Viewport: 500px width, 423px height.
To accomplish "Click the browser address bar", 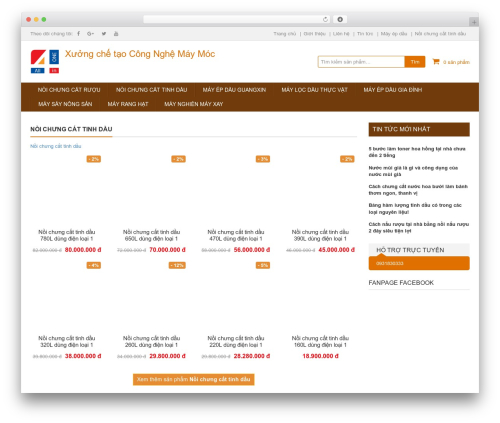I will pos(237,20).
